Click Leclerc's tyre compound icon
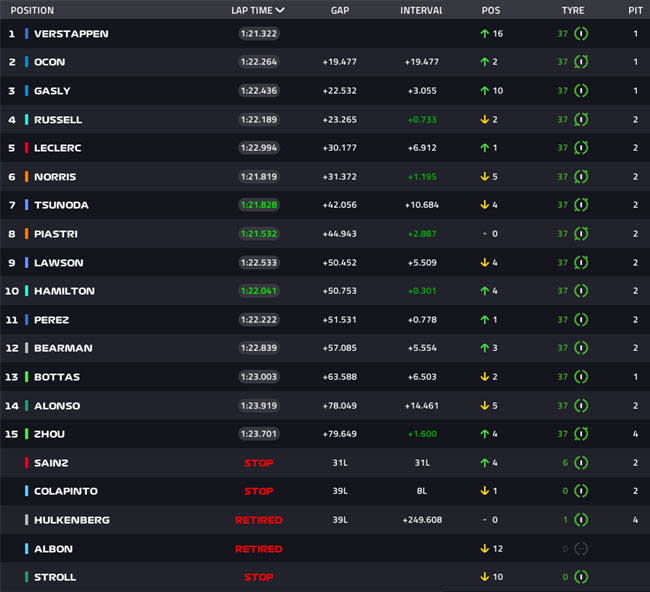The width and height of the screenshot is (650, 592). (x=581, y=148)
